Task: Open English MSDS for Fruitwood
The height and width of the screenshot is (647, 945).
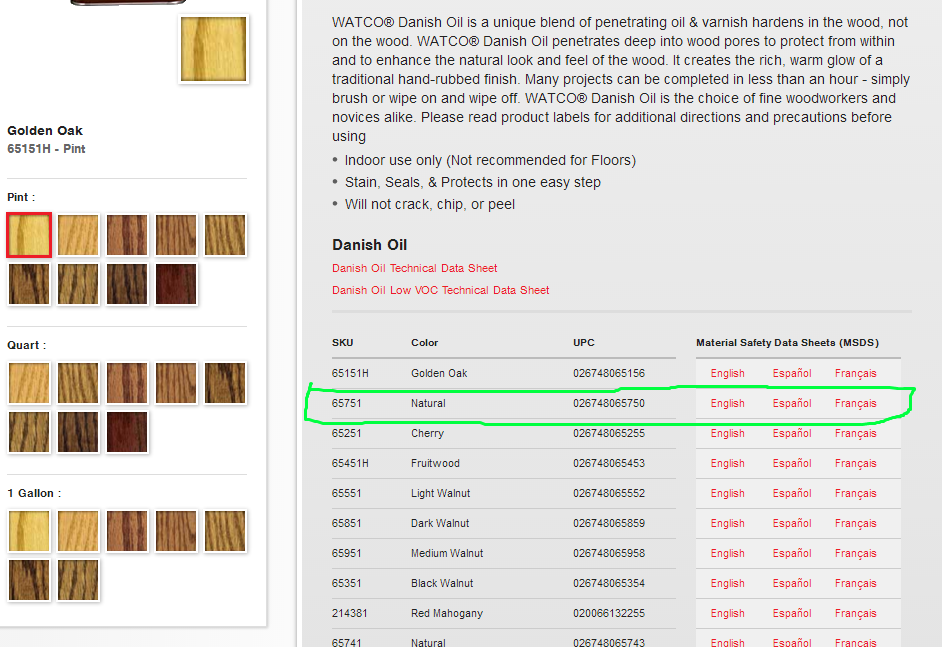Action: [727, 463]
